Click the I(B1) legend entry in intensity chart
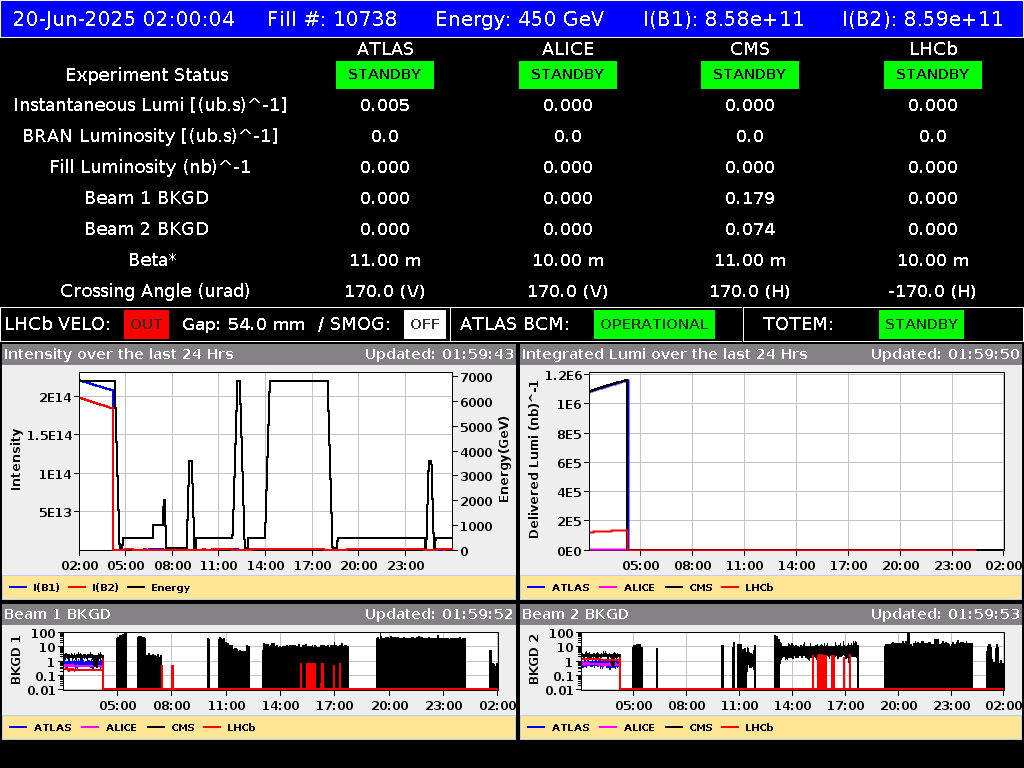Image resolution: width=1024 pixels, height=768 pixels. (x=35, y=588)
